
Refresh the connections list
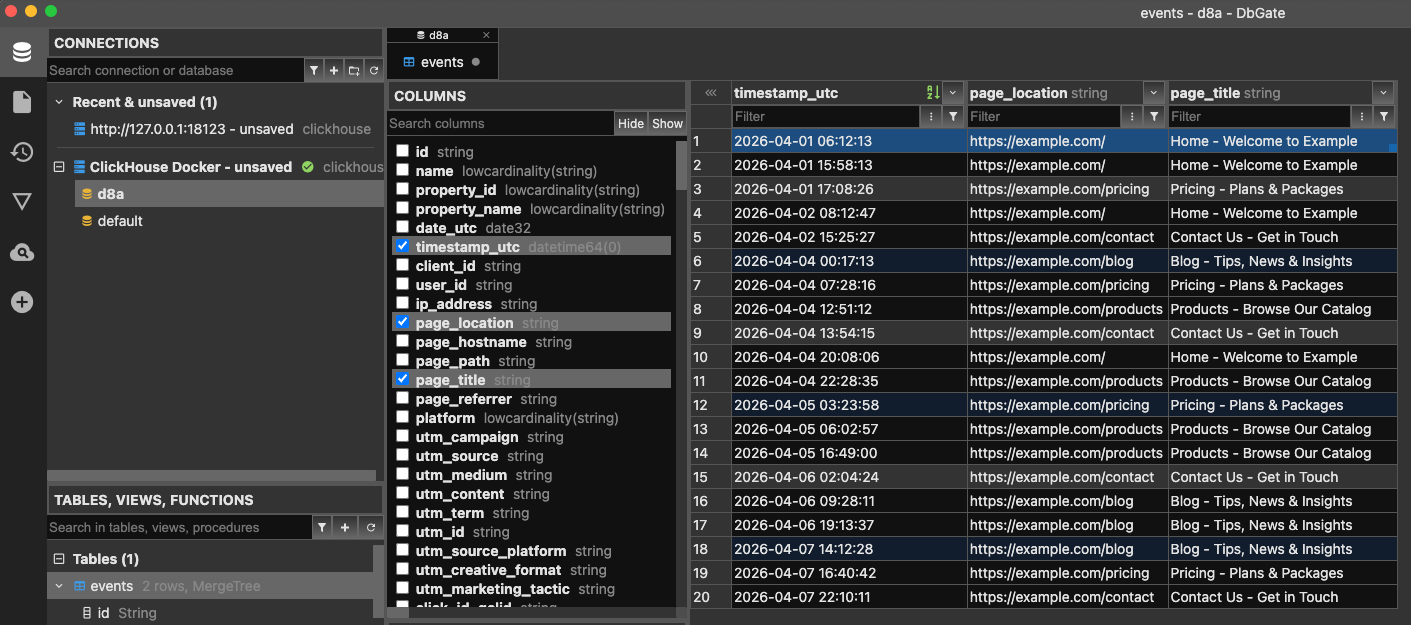click(374, 71)
